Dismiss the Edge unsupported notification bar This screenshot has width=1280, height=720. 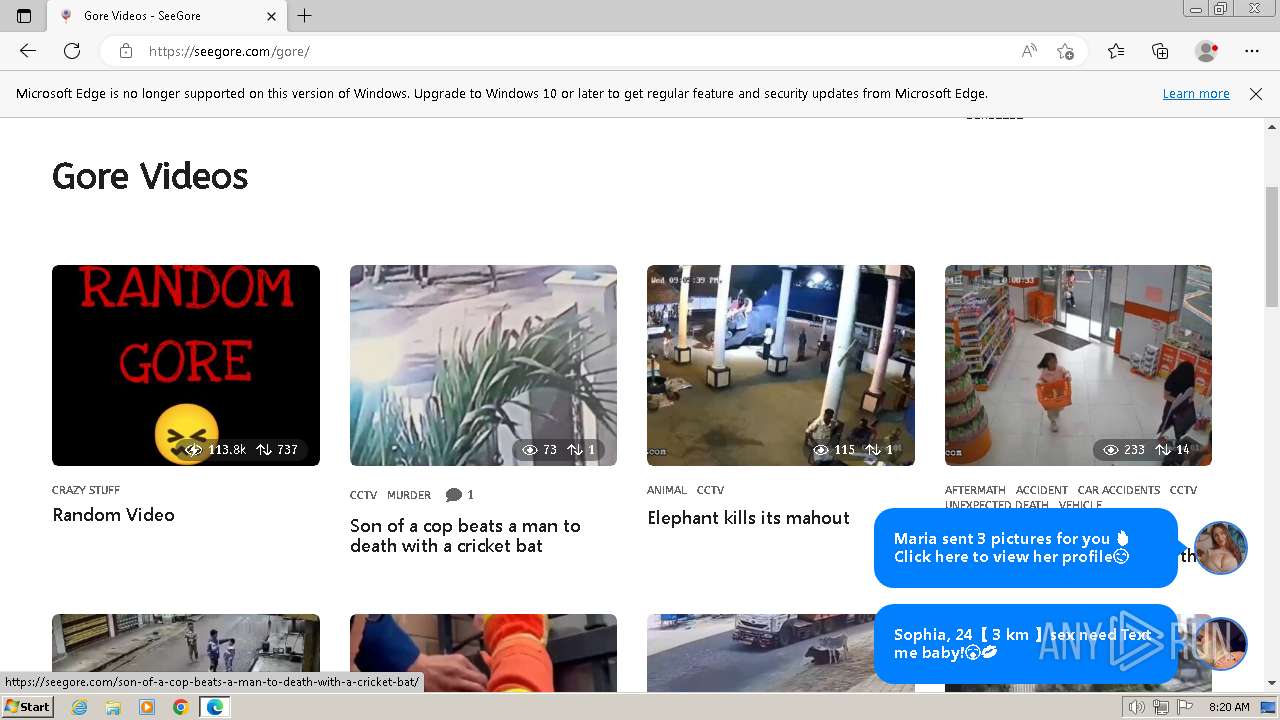[1256, 94]
